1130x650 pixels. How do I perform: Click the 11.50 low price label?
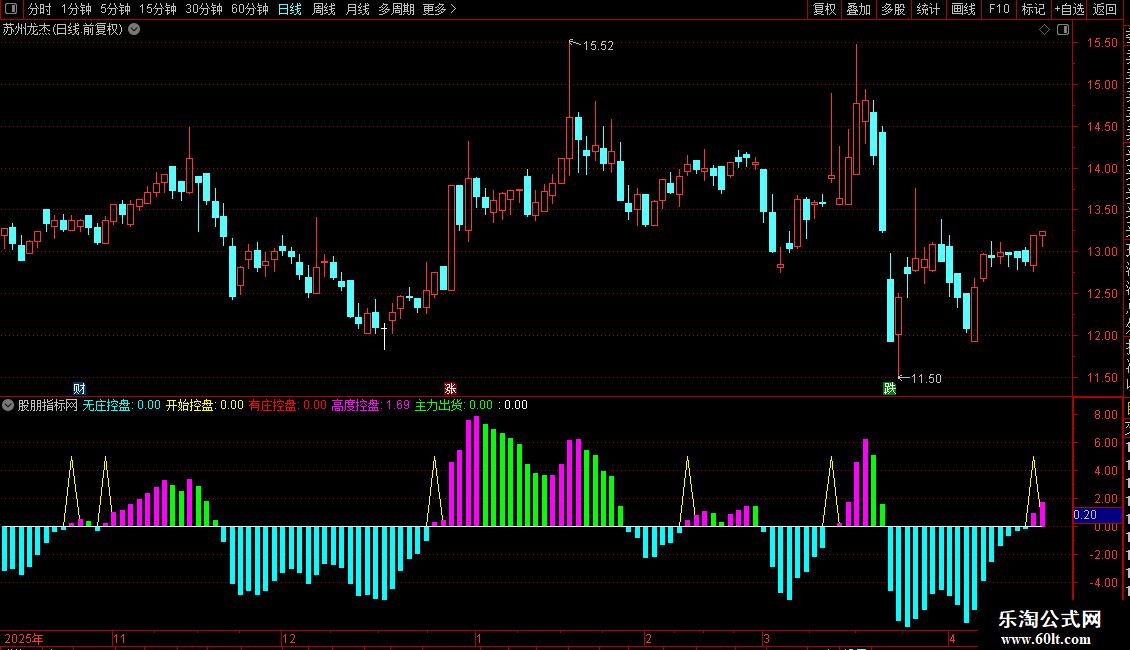pyautogui.click(x=926, y=378)
